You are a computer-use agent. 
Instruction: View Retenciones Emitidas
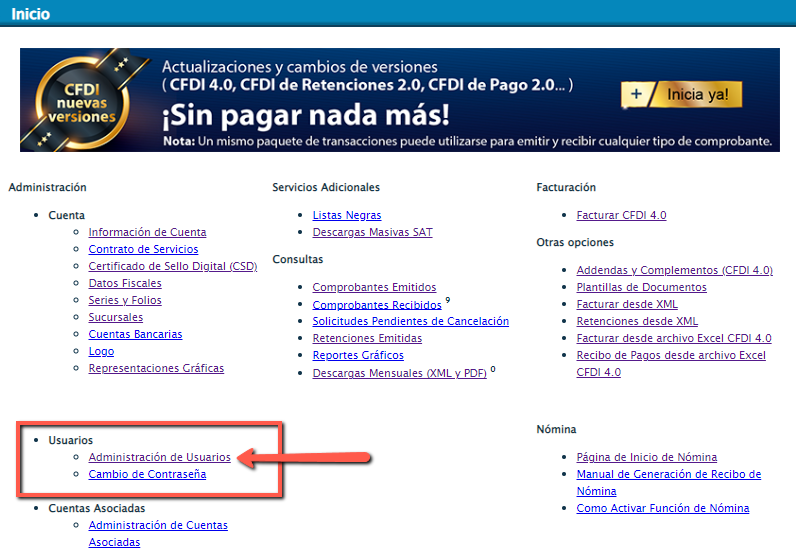[367, 338]
